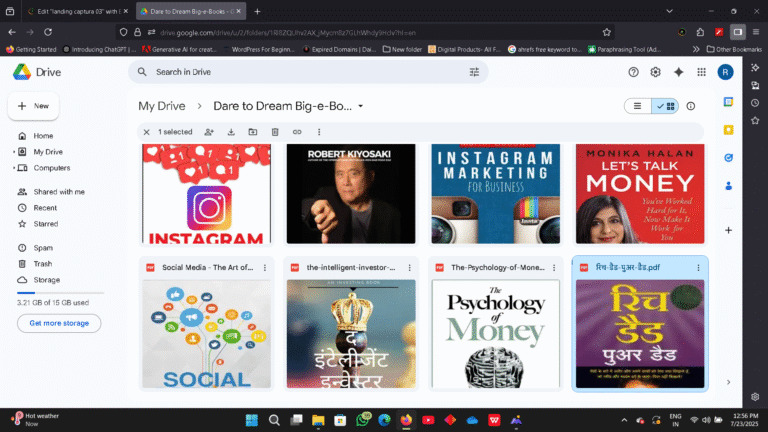Show more bookmarks chevron in bookmarks bar
Viewport: 768px width, 432px height.
[x=696, y=49]
